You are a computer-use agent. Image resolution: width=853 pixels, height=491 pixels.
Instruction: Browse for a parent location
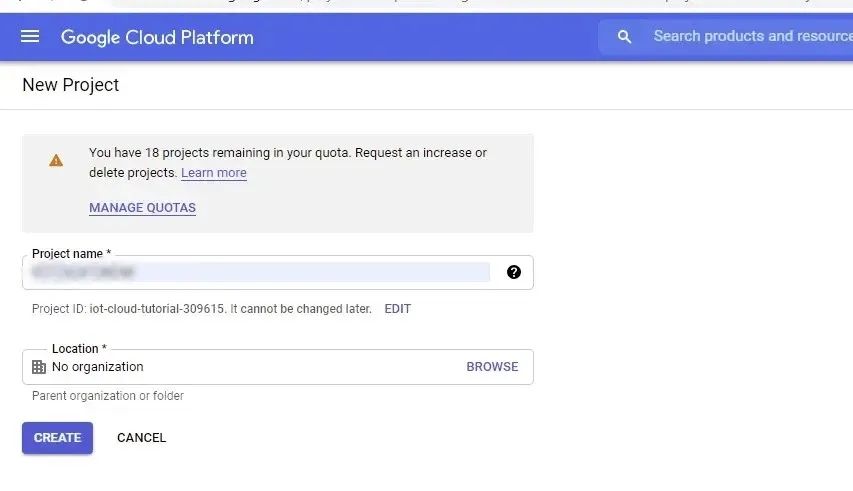492,367
